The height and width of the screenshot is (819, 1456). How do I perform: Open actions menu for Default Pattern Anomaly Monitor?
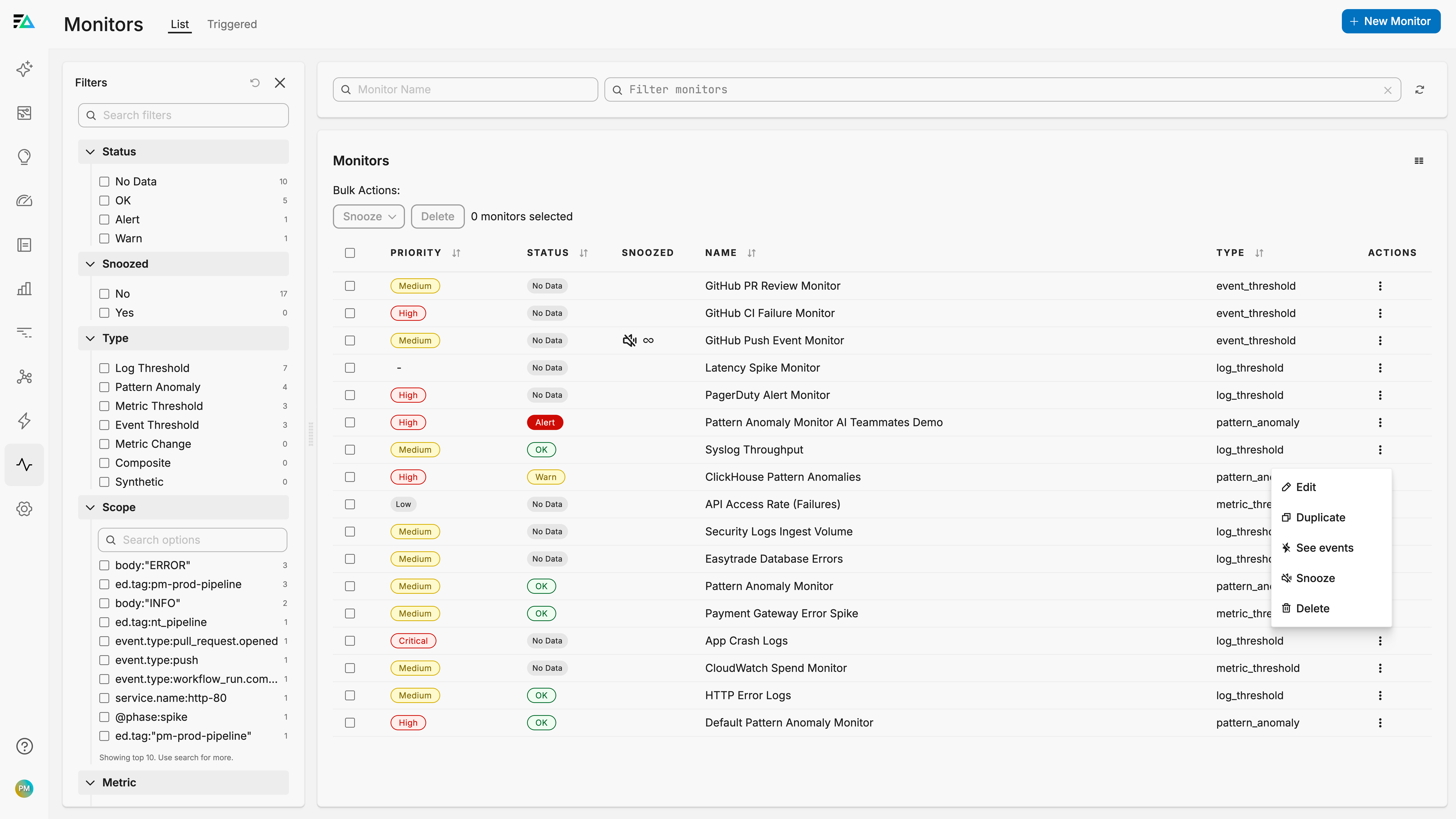[x=1380, y=723]
